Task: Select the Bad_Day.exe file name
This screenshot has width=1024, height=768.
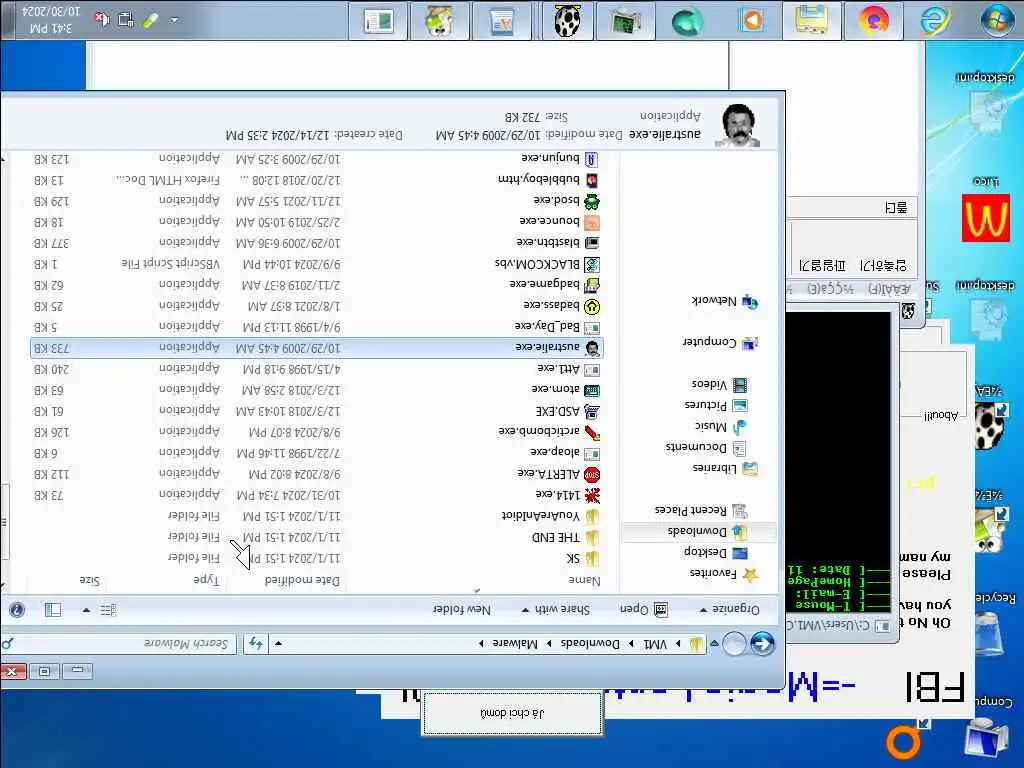Action: (x=547, y=325)
